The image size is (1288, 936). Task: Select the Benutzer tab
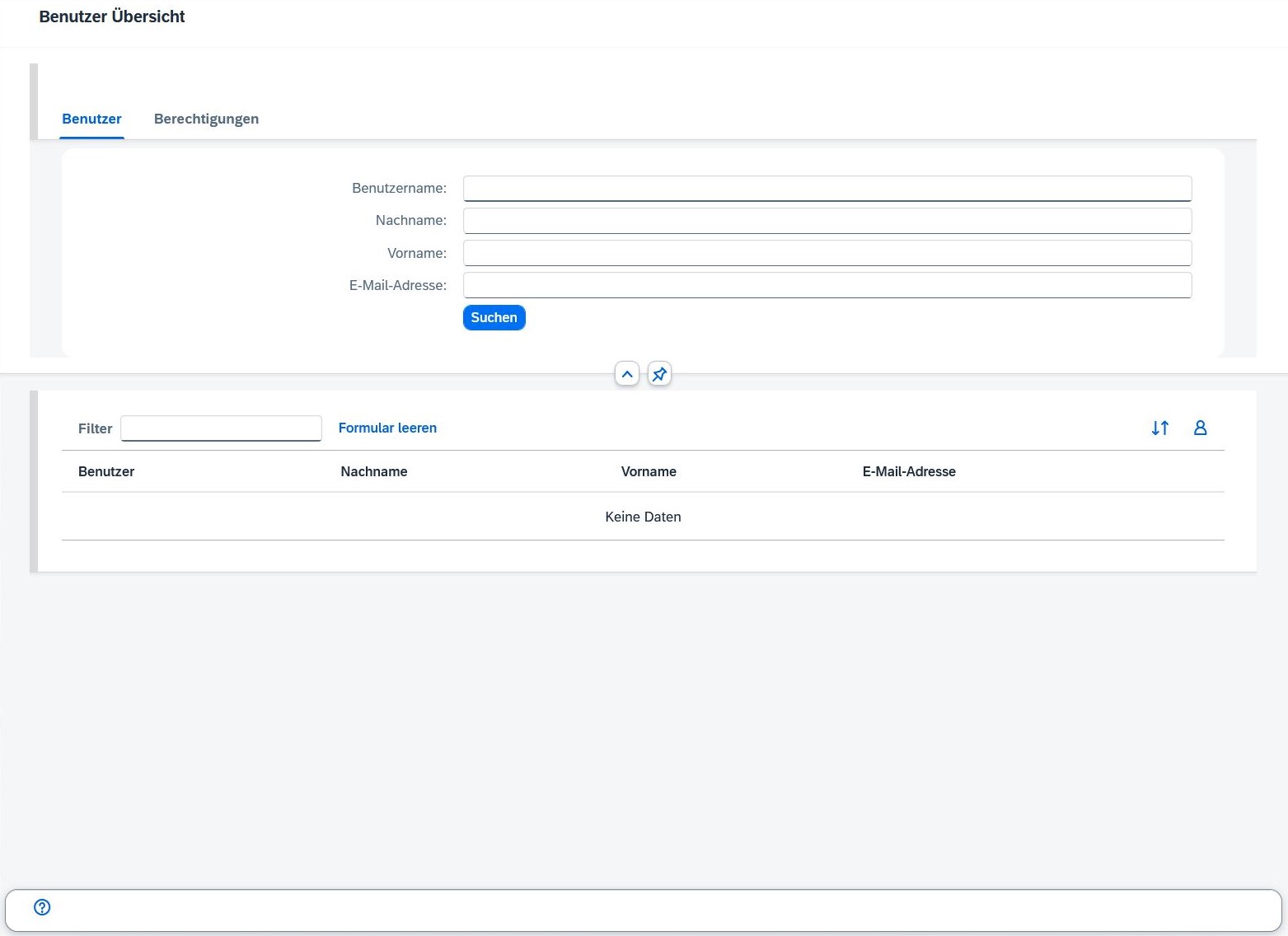[x=91, y=119]
